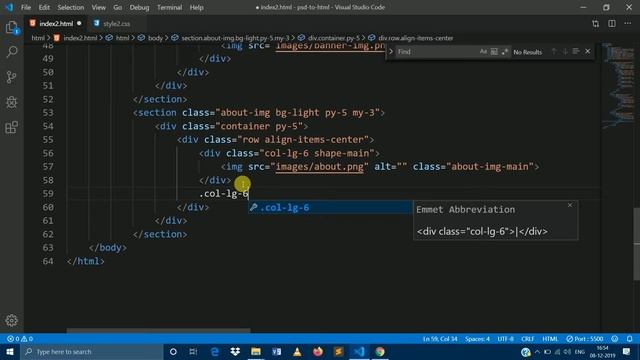Open the Go menu
640x360 pixels.
click(x=118, y=7)
